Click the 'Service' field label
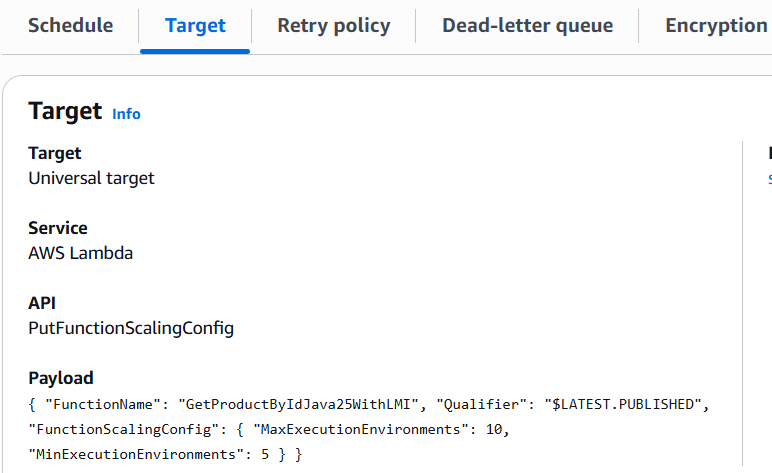Screen dimensions: 772x473 pyautogui.click(x=58, y=228)
